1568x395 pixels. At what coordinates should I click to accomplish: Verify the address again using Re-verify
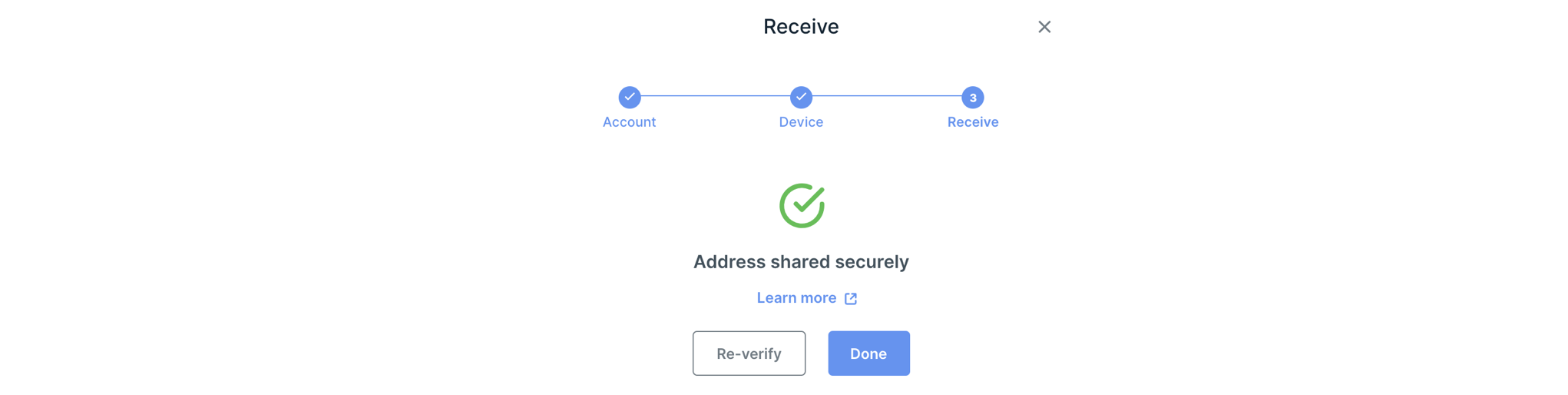[749, 354]
